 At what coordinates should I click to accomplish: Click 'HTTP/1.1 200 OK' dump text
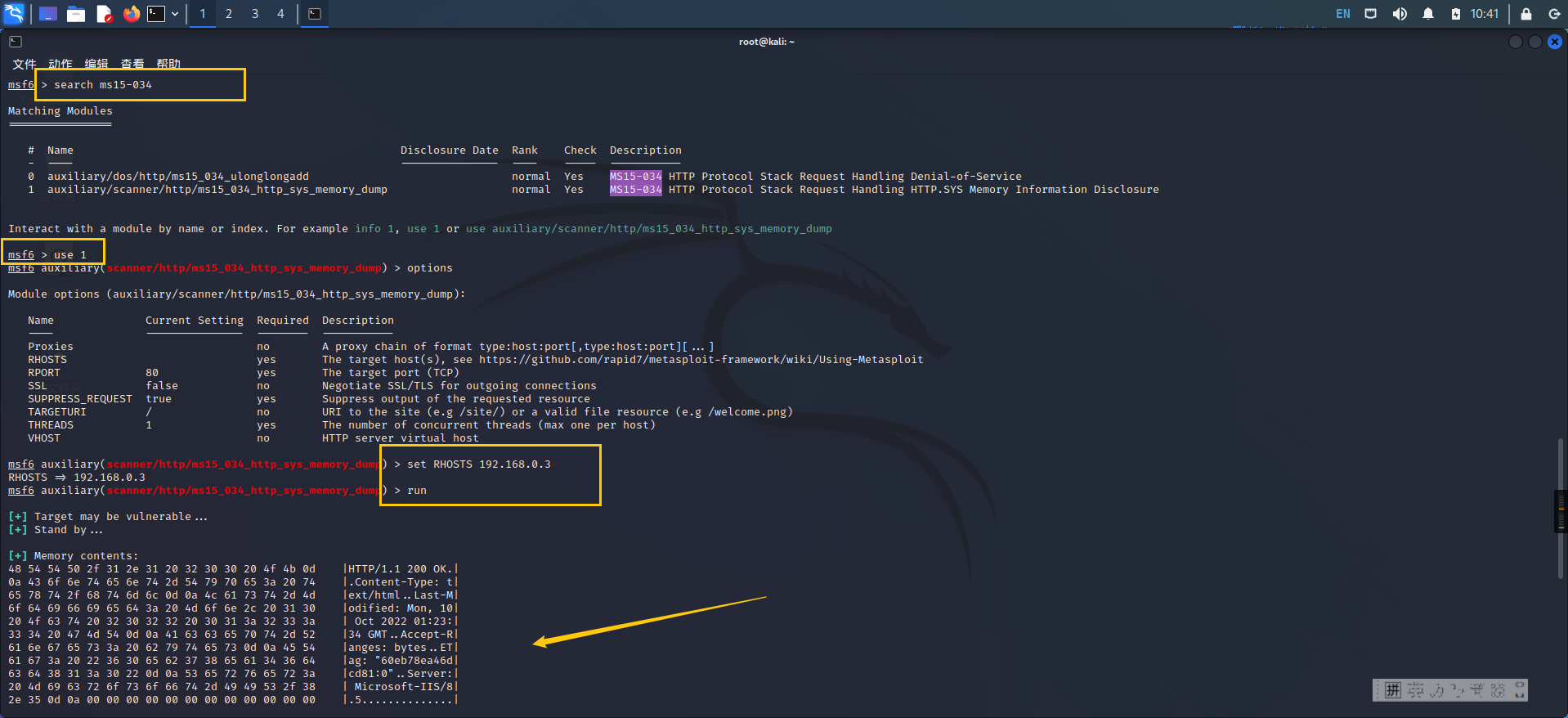[398, 569]
